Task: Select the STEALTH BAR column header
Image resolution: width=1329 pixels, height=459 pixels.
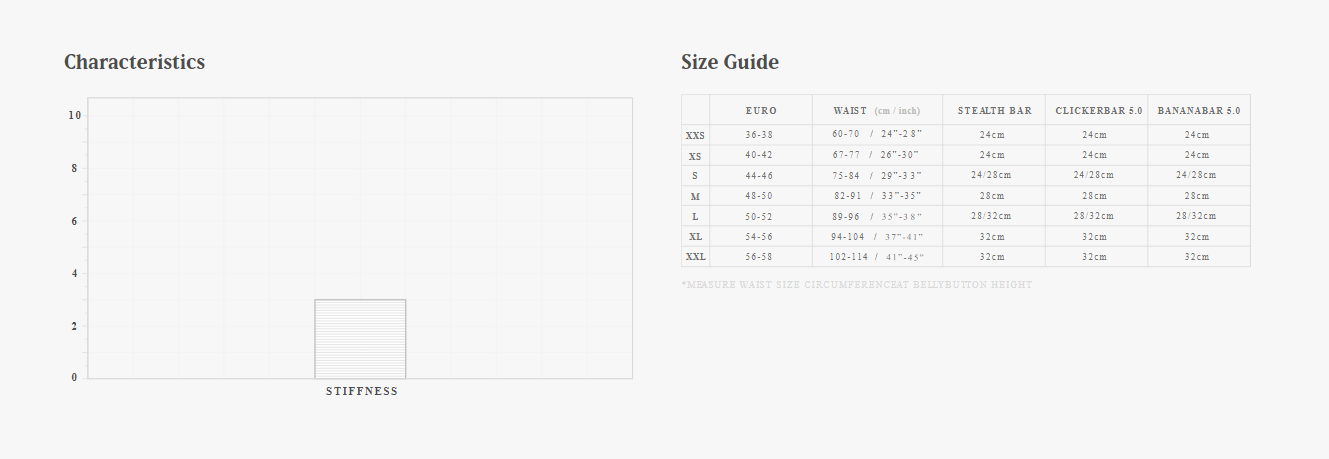Action: click(994, 110)
